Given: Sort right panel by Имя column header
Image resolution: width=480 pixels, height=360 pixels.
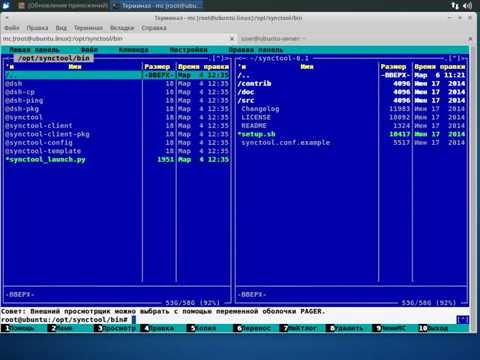Looking at the screenshot, I should click(x=307, y=67).
